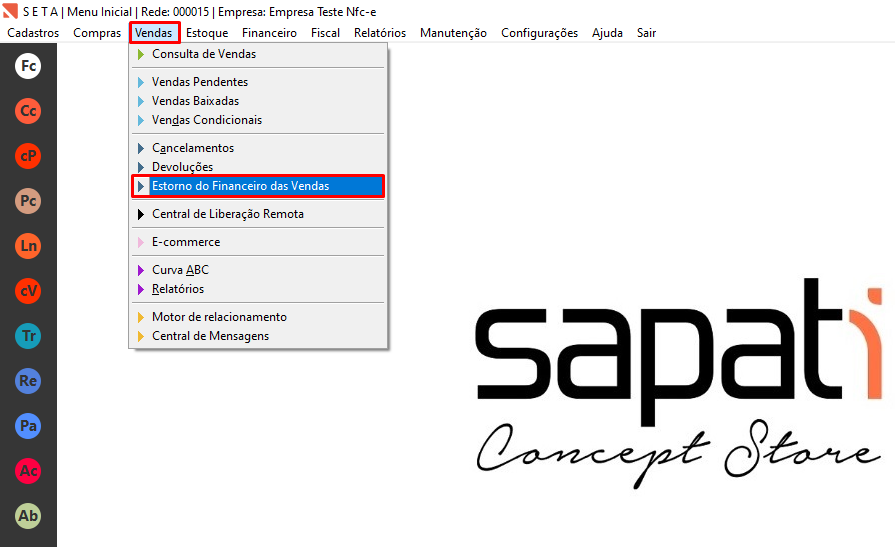Click the Tr teal sidebar icon

pyautogui.click(x=28, y=336)
